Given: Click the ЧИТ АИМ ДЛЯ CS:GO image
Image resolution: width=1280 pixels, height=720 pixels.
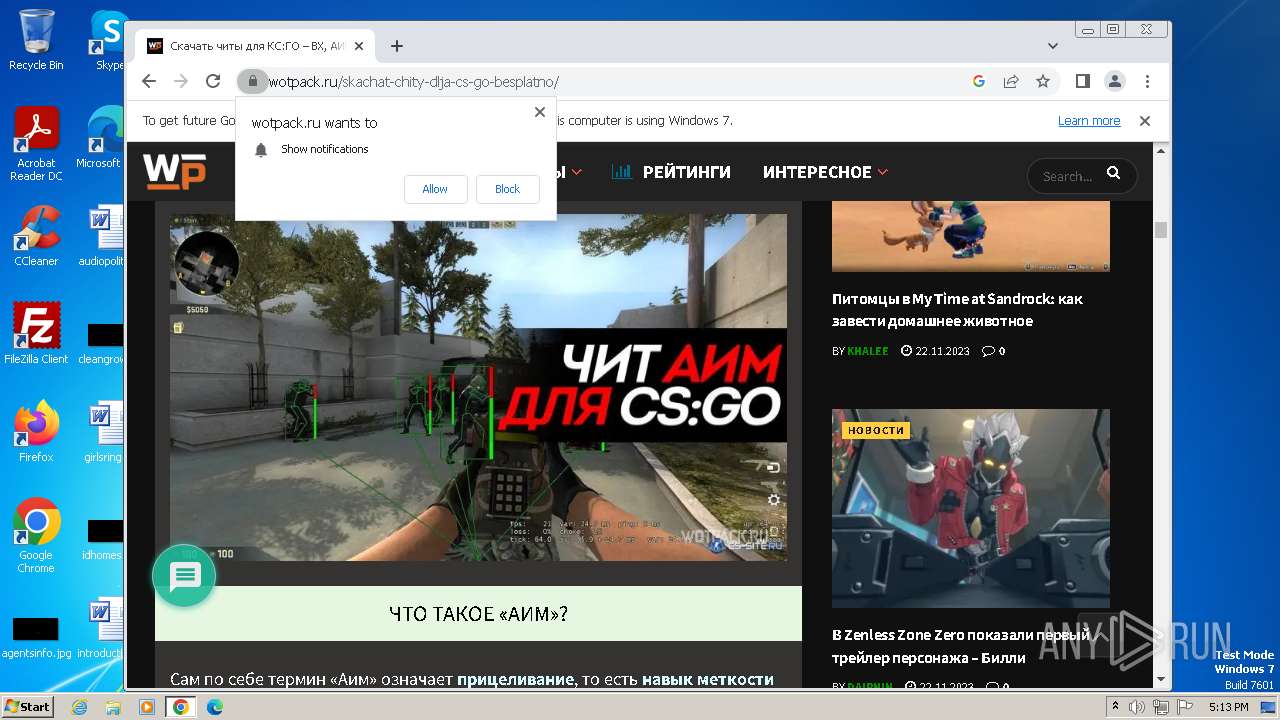Looking at the screenshot, I should (x=478, y=387).
